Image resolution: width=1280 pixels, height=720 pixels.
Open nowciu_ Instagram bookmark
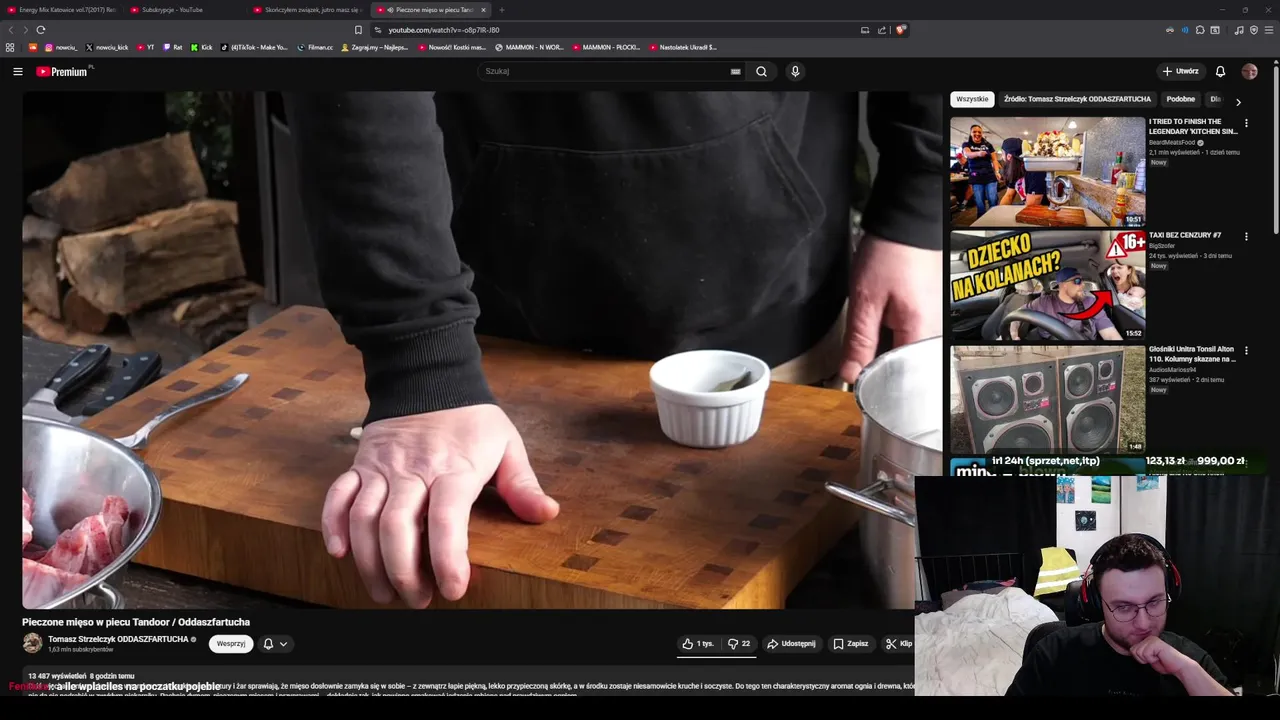(61, 47)
